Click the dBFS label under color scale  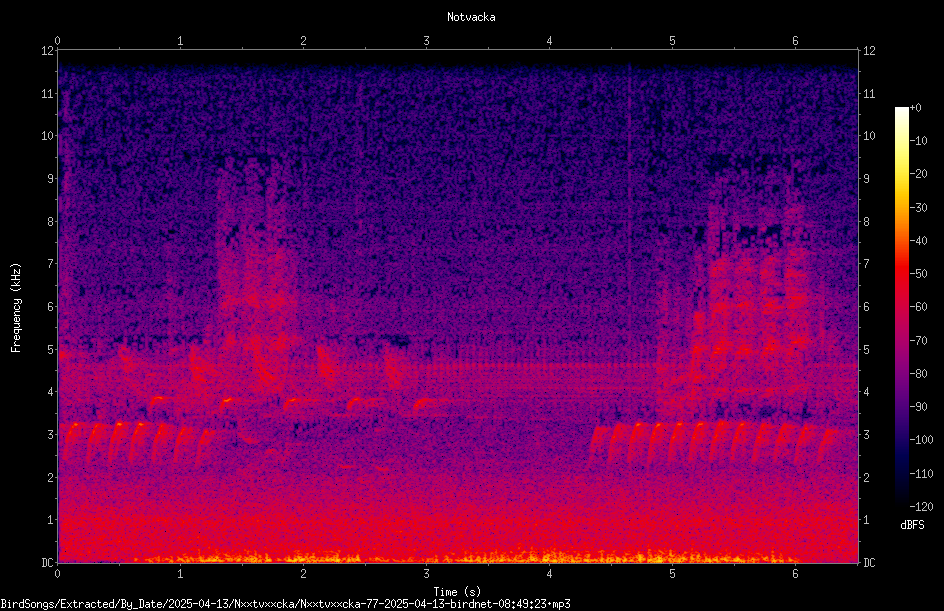pos(912,525)
